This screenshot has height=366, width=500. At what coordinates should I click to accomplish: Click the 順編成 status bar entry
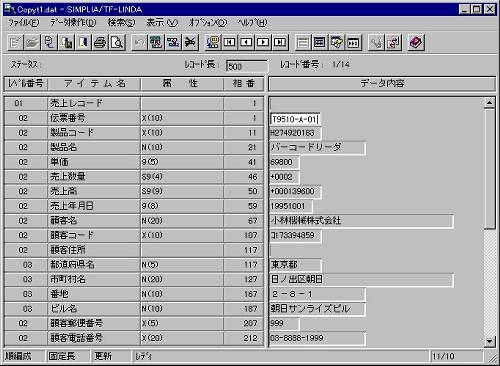23,356
